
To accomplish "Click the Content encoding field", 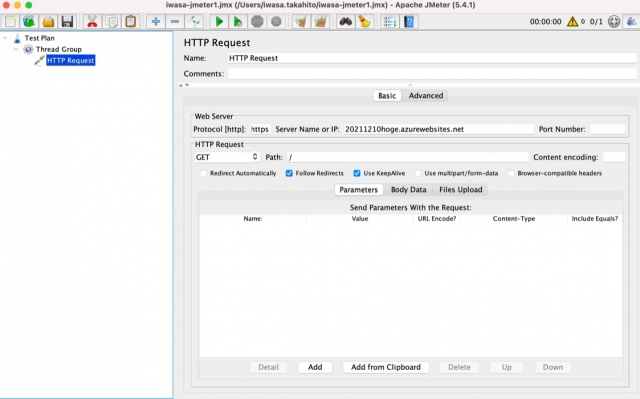I will tap(613, 157).
